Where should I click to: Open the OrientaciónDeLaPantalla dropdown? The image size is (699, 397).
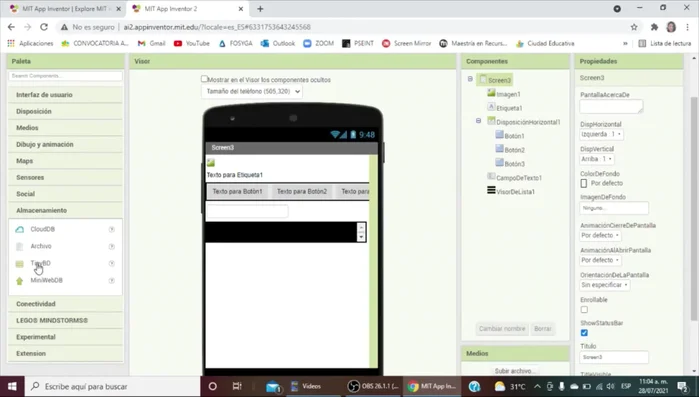[604, 285]
